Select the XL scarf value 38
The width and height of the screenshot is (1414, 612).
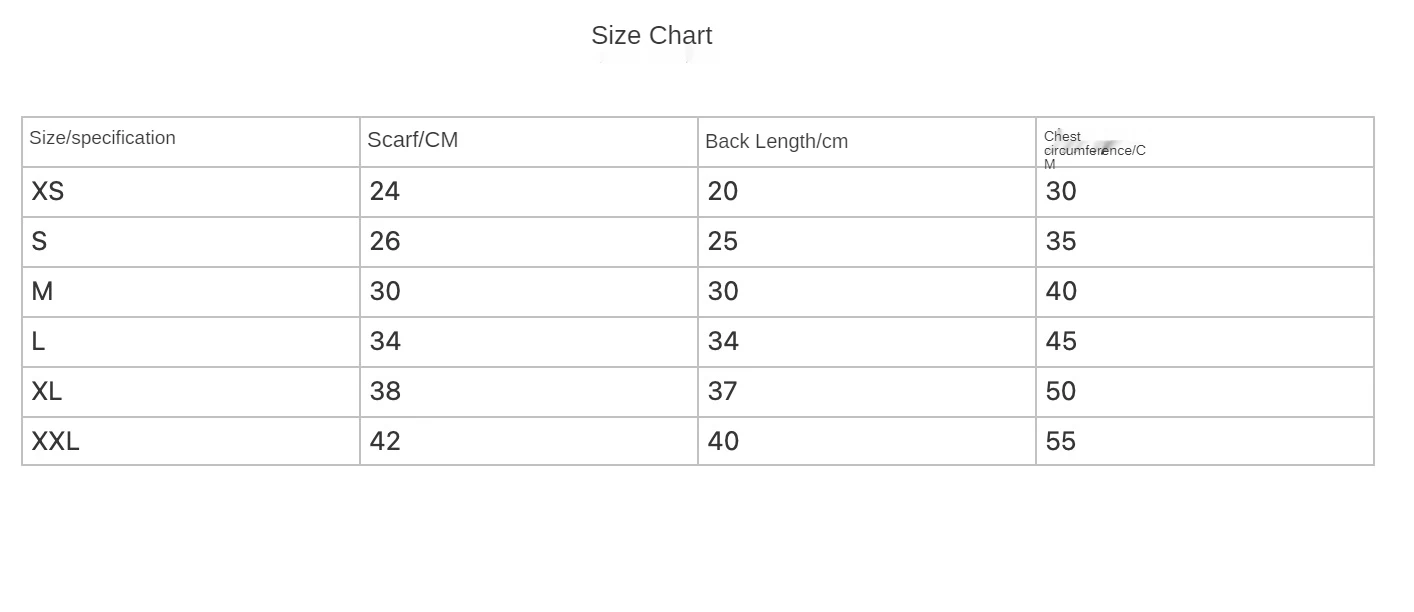coord(385,392)
